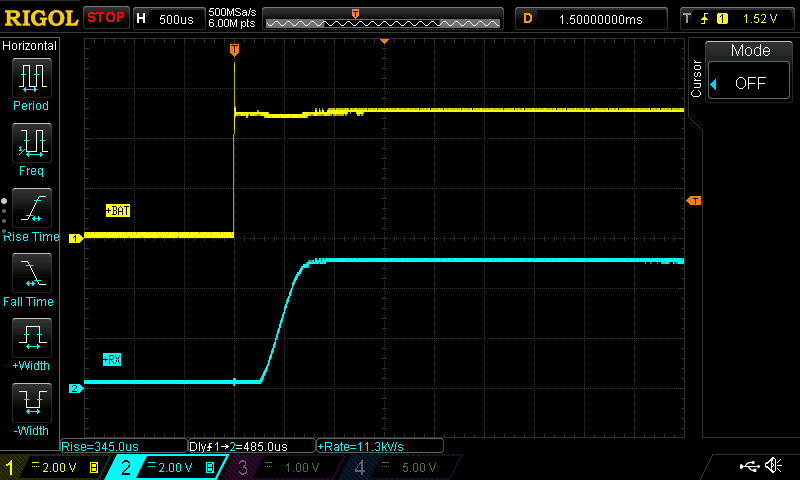800x480 pixels.
Task: Click the orange D delay icon
Action: pos(528,19)
